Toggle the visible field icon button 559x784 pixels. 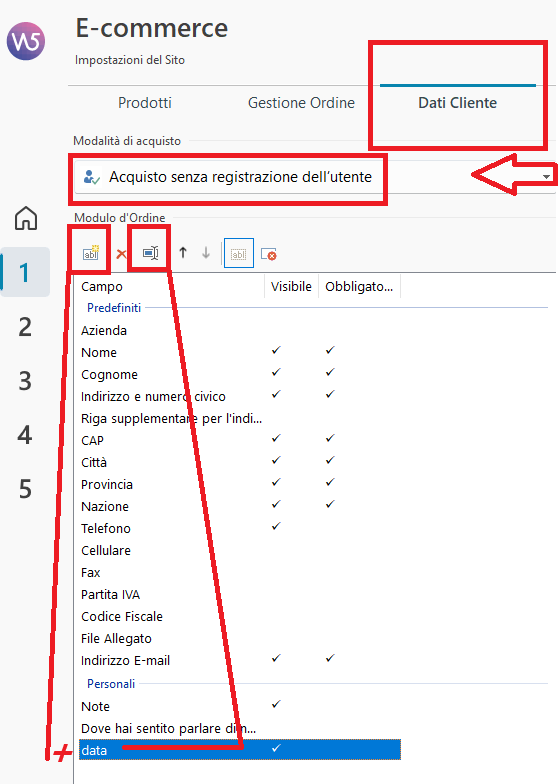pos(238,254)
